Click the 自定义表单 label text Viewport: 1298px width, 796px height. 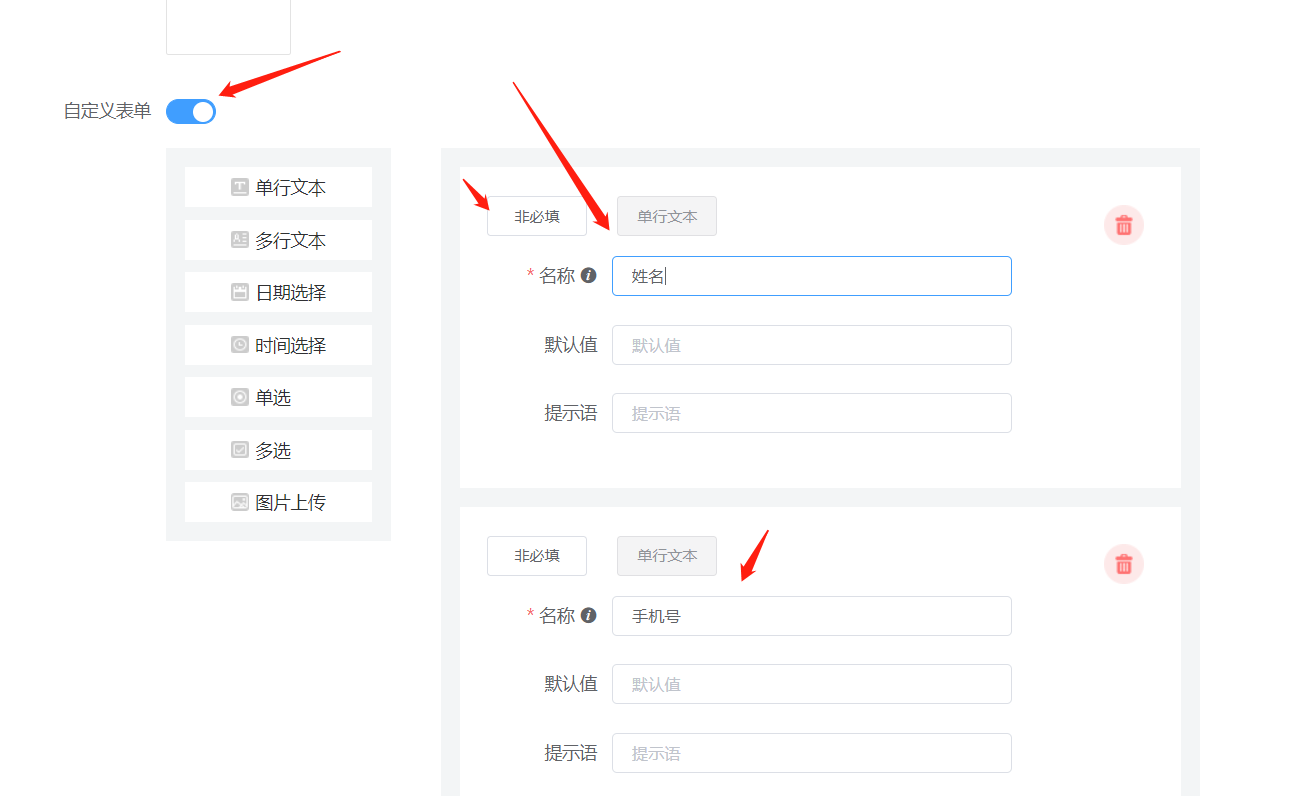108,111
